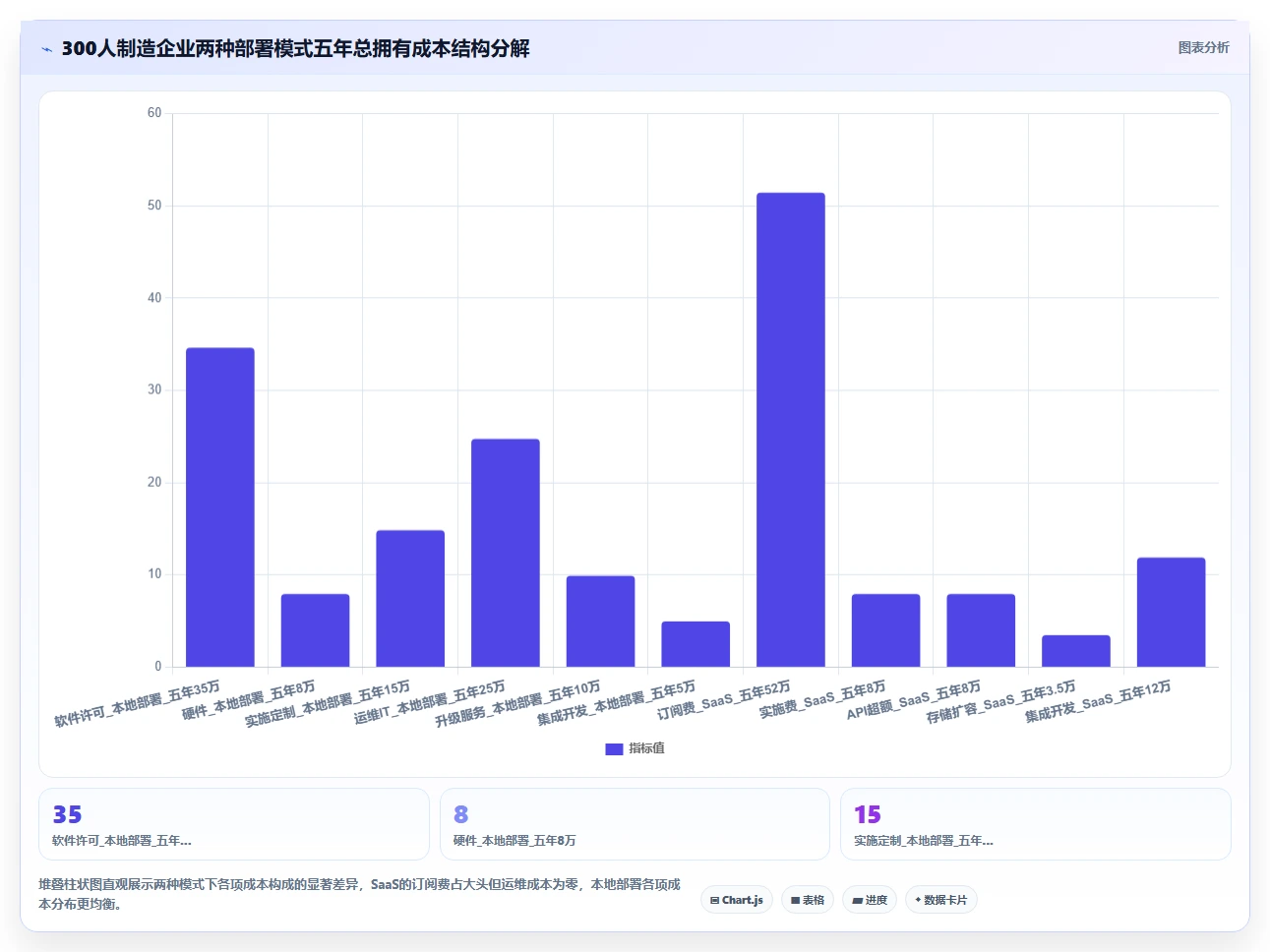Click the icon inside the 进度 chip
Image resolution: width=1270 pixels, height=952 pixels.
tap(857, 901)
